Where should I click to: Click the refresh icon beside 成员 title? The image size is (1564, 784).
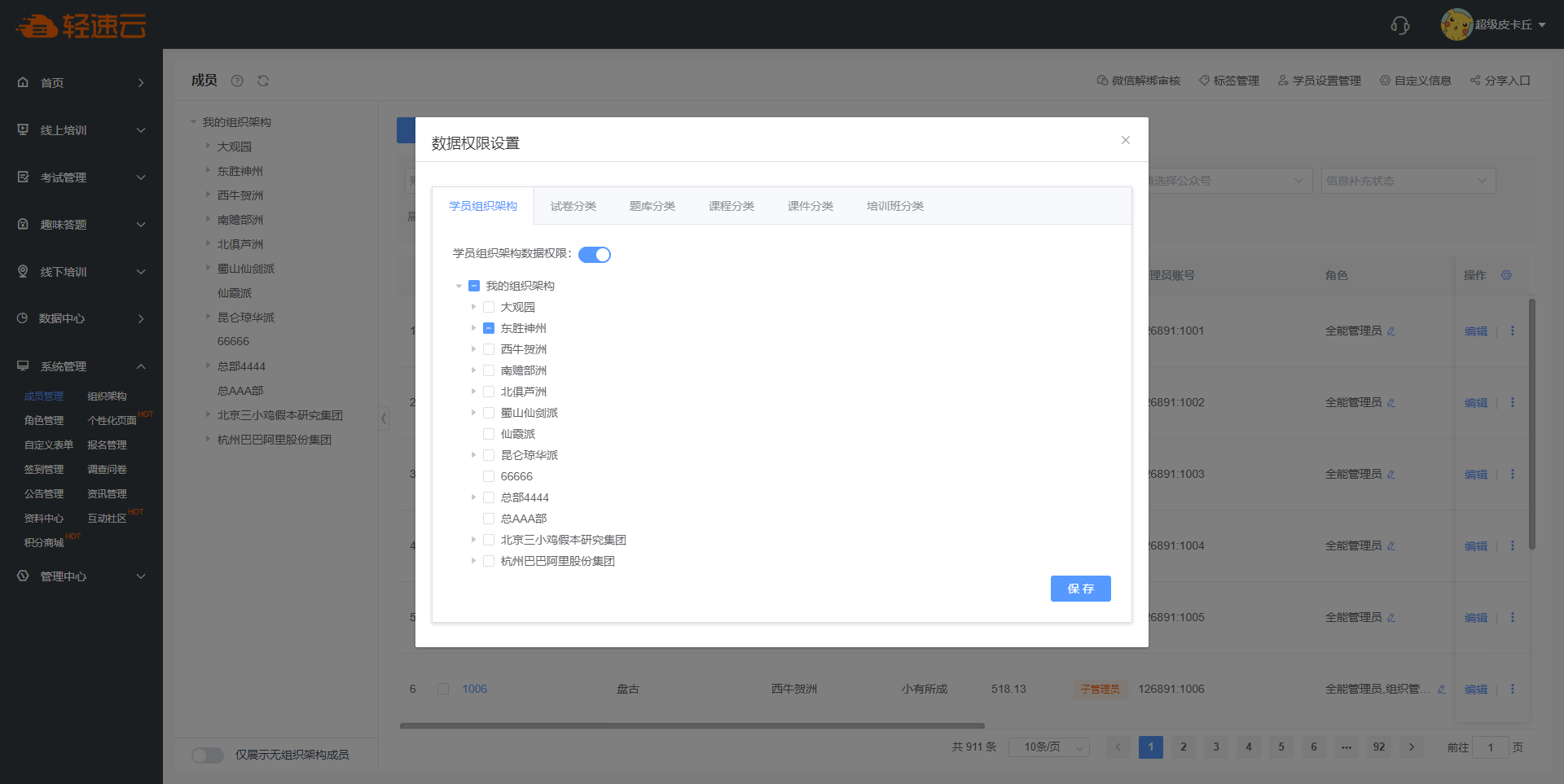coord(263,81)
